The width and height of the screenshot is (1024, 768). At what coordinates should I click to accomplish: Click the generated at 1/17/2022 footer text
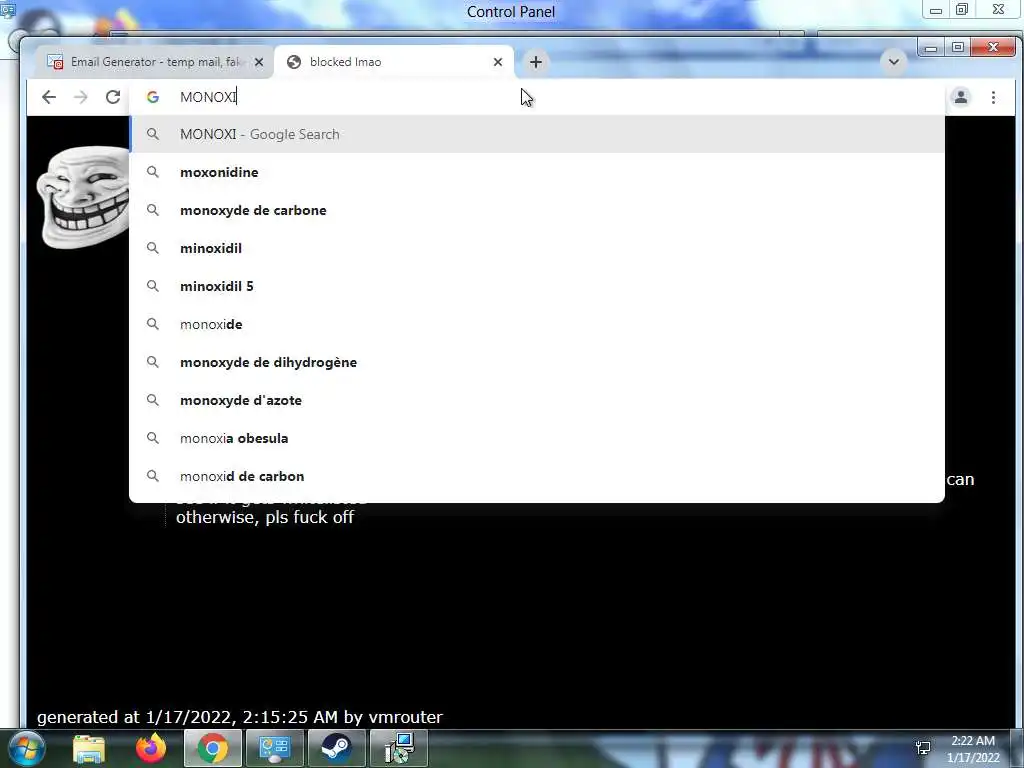(240, 717)
